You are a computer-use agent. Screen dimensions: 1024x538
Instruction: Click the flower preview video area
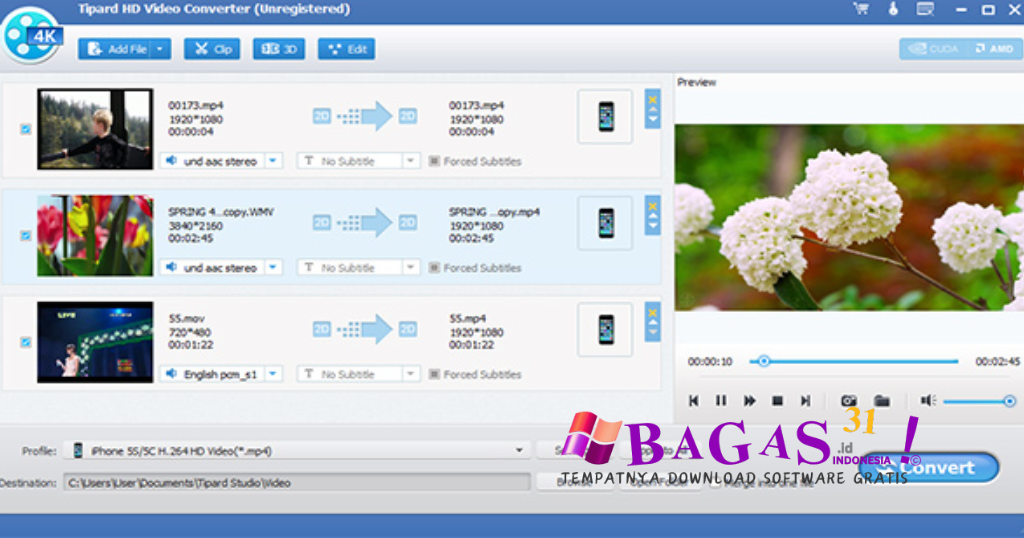pos(849,217)
